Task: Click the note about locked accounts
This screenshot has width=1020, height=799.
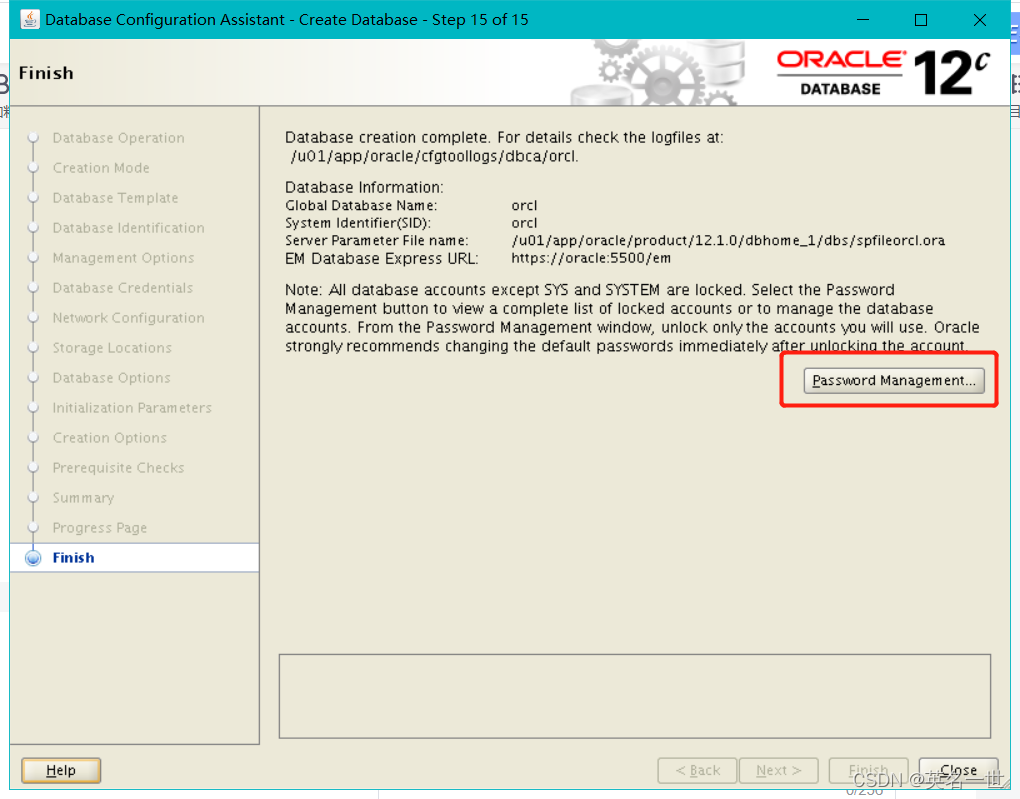Action: click(632, 318)
